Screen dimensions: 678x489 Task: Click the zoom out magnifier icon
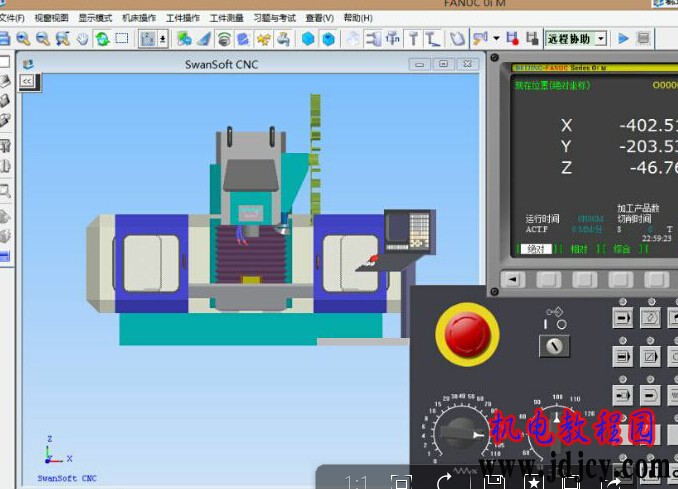42,39
